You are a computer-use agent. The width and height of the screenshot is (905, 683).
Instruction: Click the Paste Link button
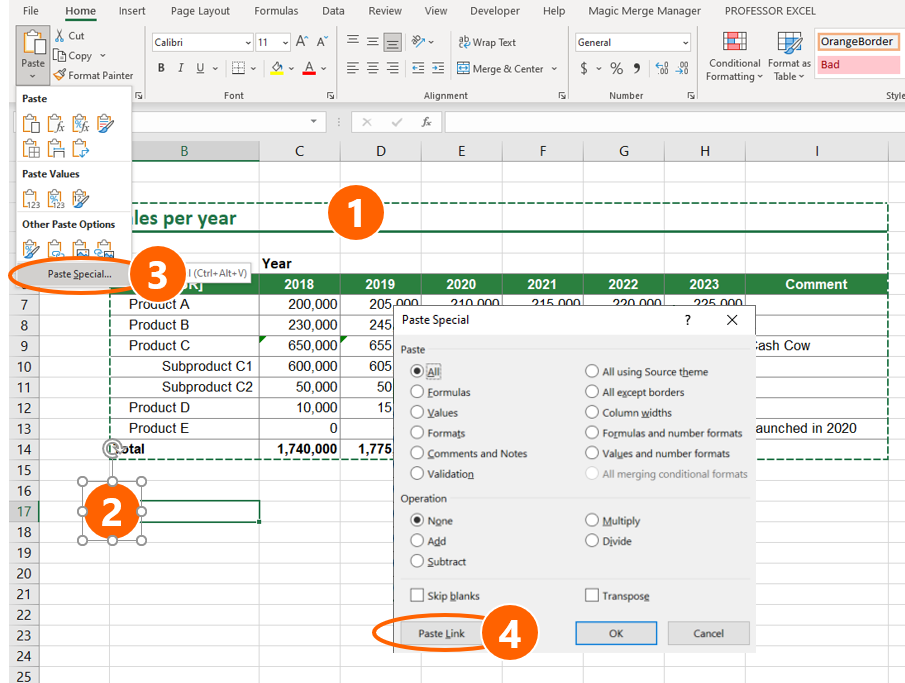click(x=441, y=633)
